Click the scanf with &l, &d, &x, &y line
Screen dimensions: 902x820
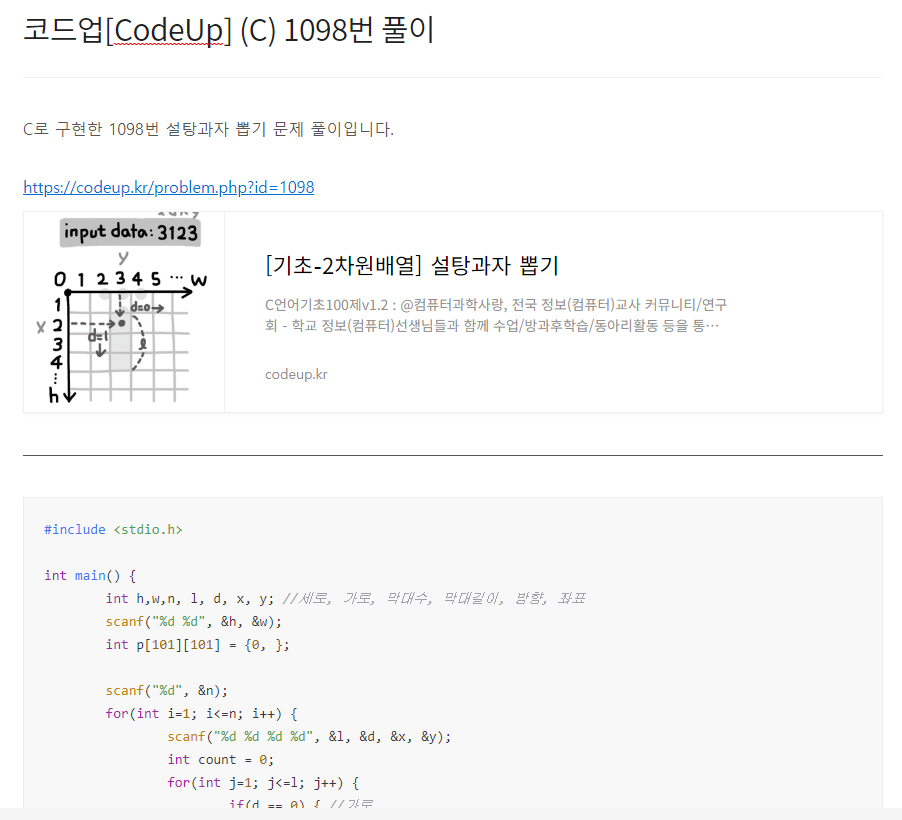tap(309, 737)
